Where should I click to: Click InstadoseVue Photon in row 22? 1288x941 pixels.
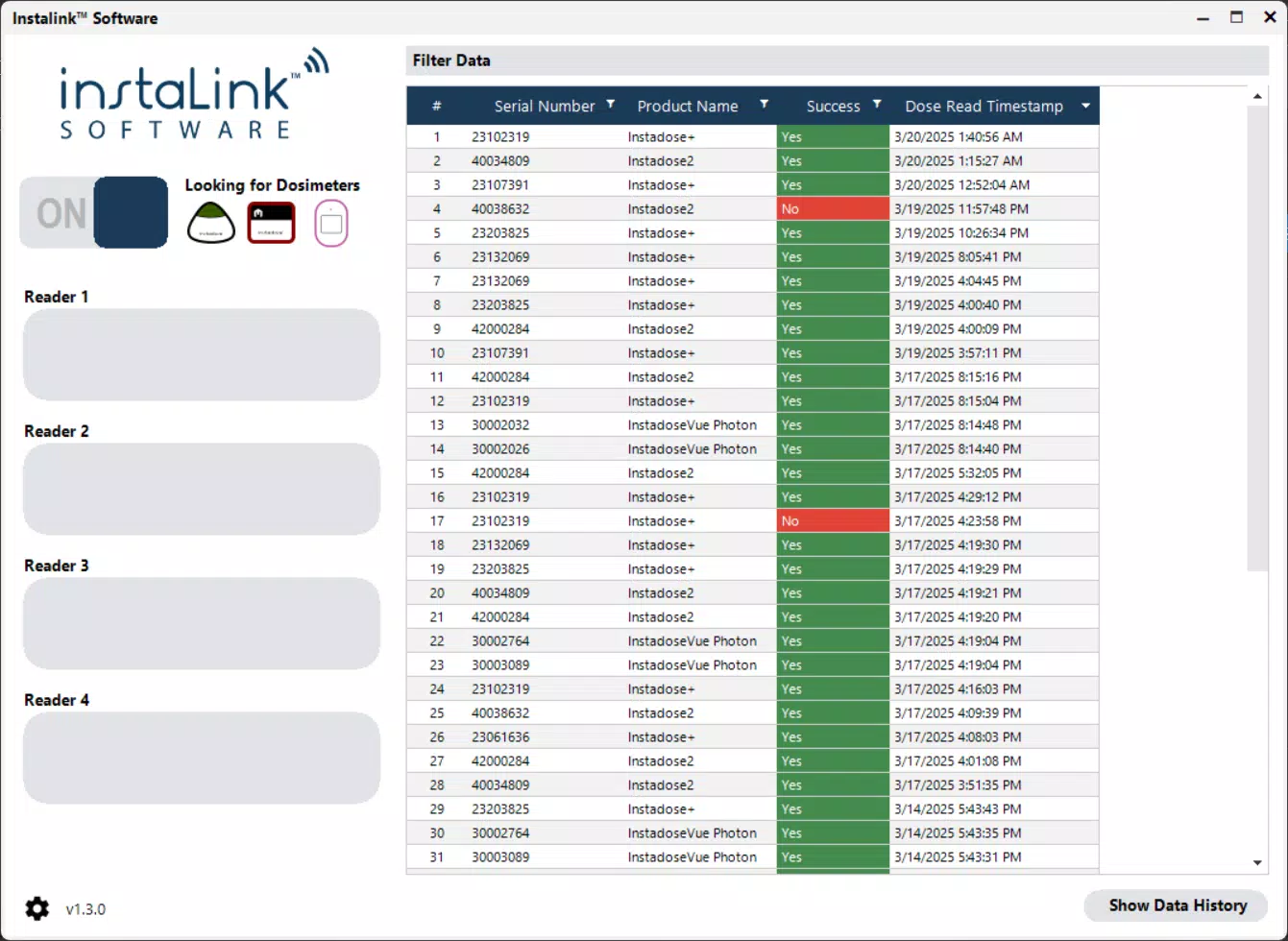point(692,640)
